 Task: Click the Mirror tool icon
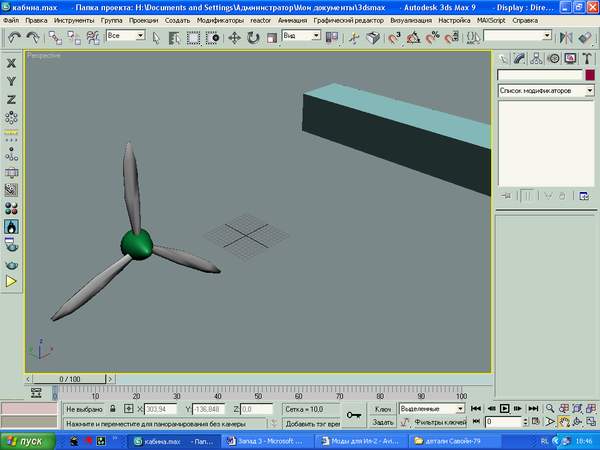pos(566,38)
